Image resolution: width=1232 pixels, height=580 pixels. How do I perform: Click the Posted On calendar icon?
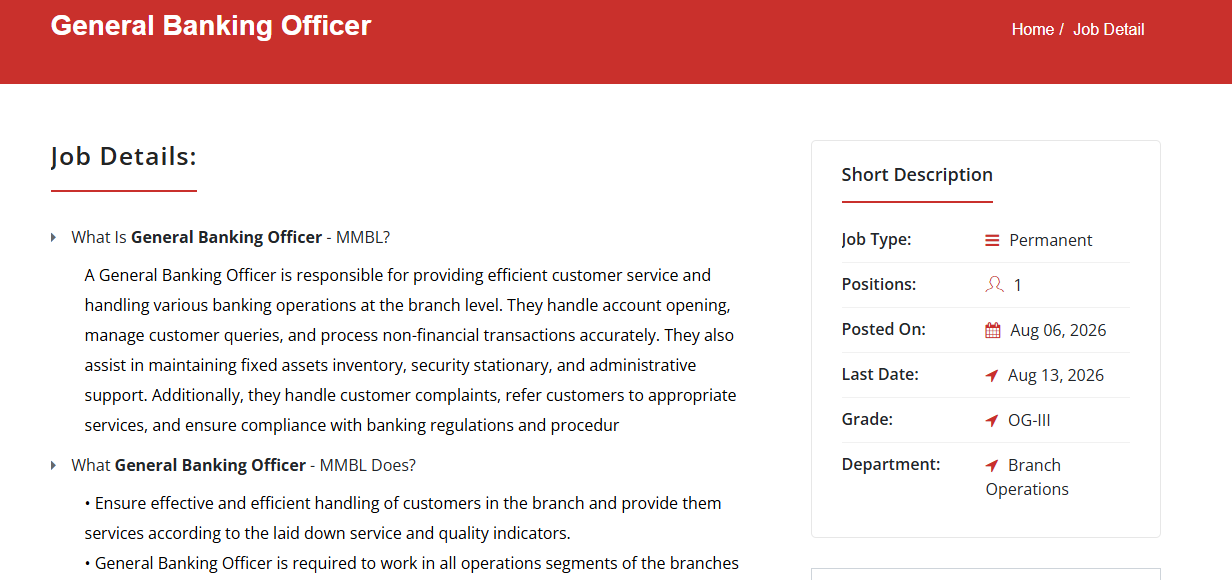pyautogui.click(x=993, y=330)
